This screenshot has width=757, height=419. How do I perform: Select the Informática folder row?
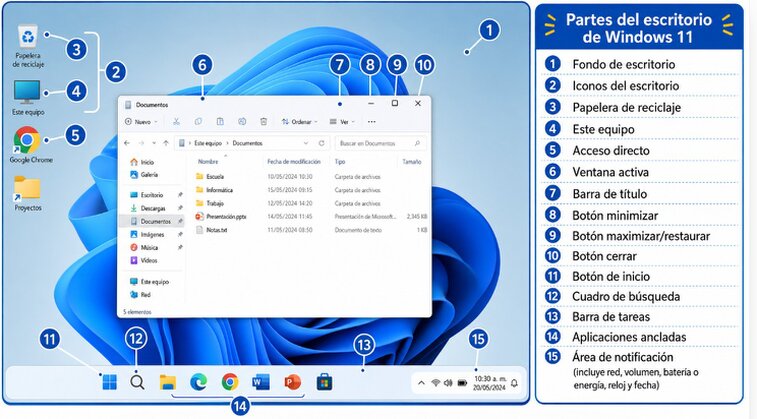pos(311,190)
